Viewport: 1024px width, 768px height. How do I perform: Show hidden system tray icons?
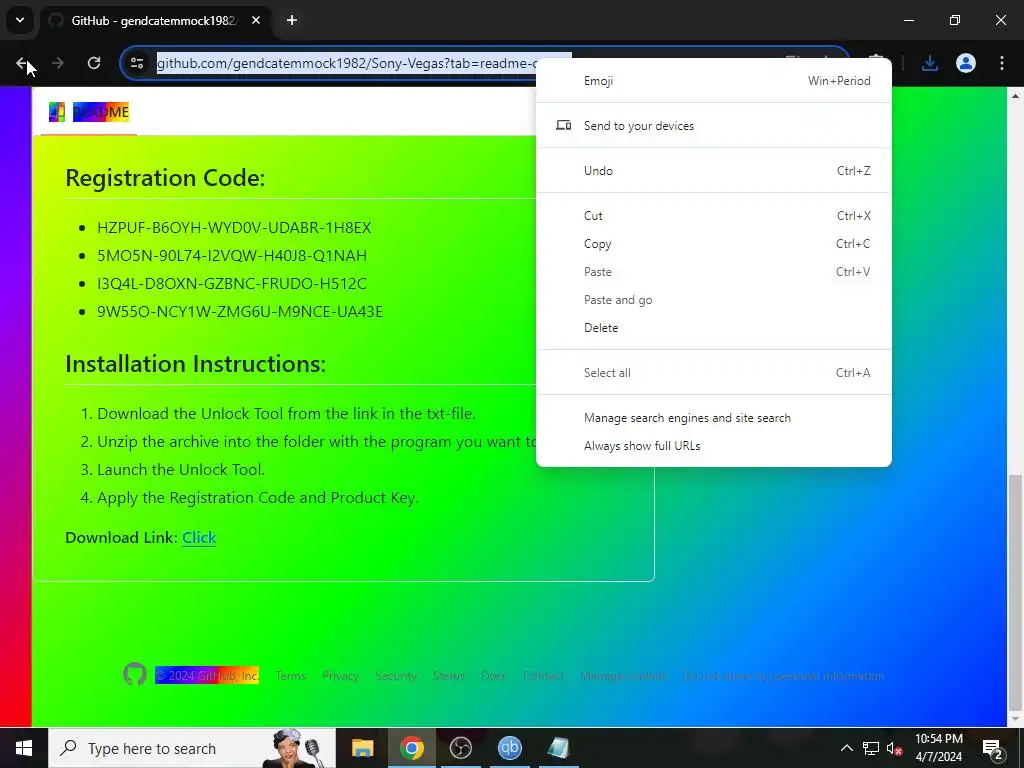(x=846, y=748)
